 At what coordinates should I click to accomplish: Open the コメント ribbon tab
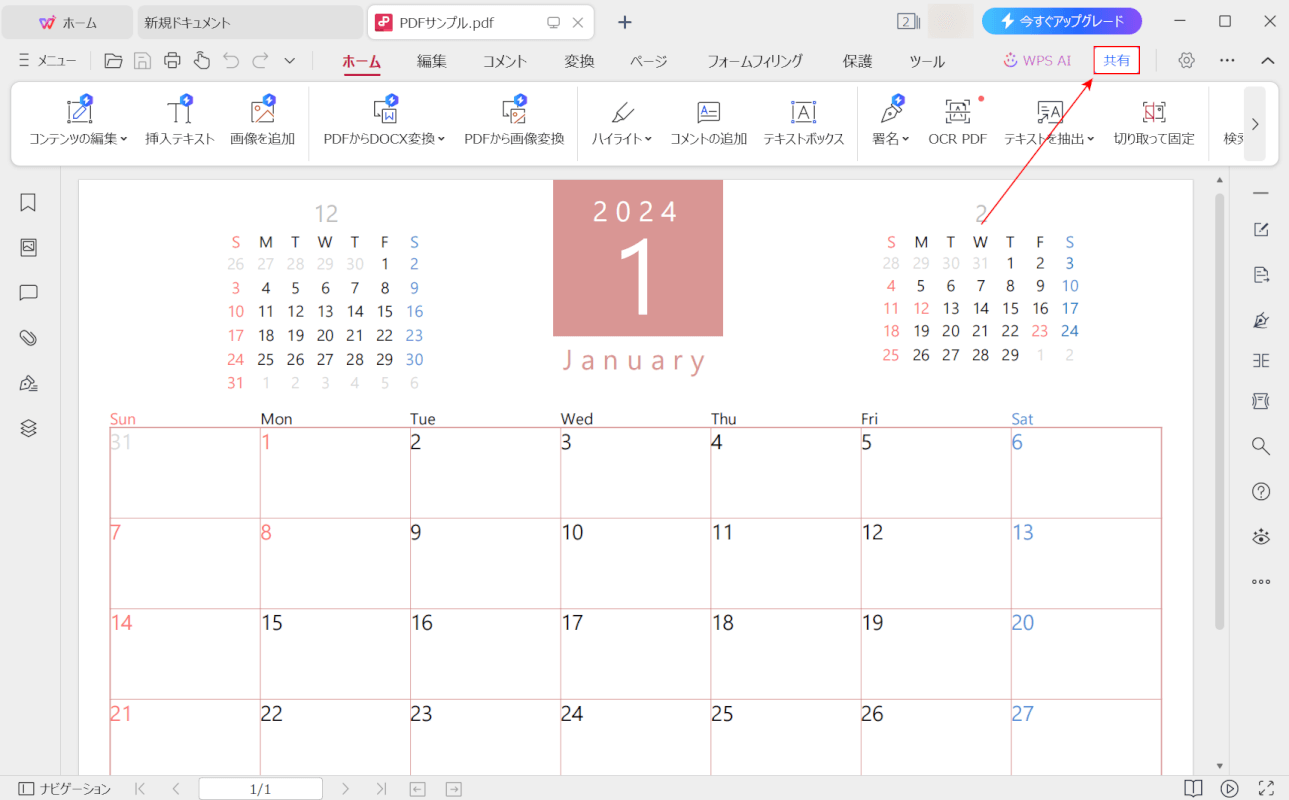[x=505, y=61]
